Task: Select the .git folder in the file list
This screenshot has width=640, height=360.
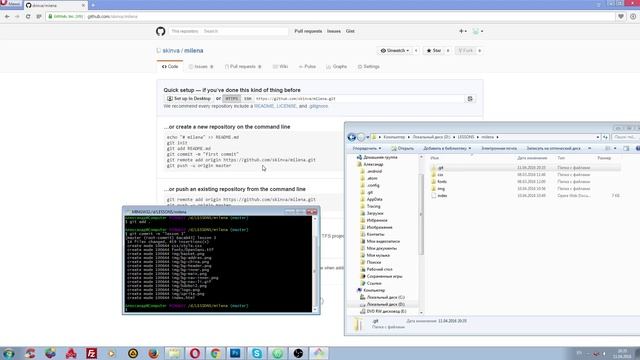Action: pyautogui.click(x=440, y=168)
